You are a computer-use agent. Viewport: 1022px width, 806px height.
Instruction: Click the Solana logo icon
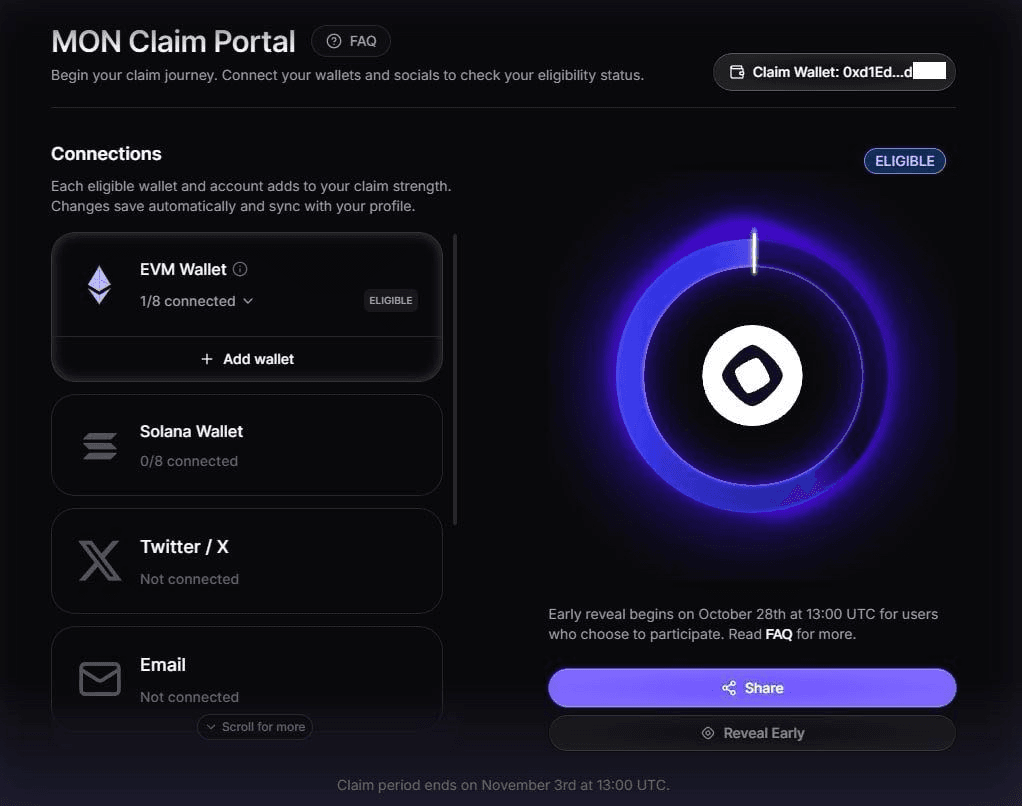(100, 445)
